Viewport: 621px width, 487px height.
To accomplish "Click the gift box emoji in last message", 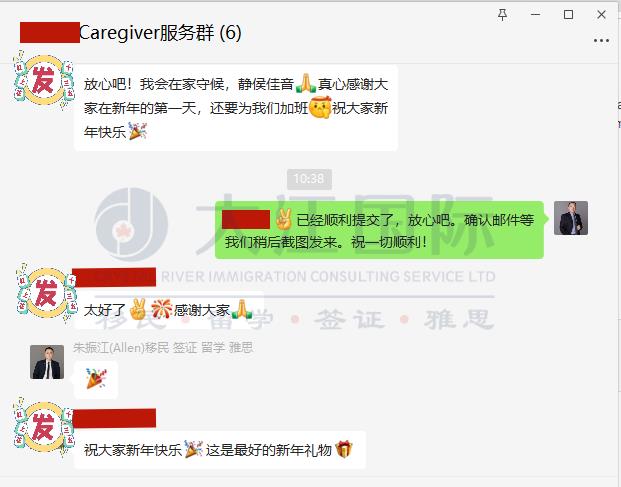I will [343, 449].
